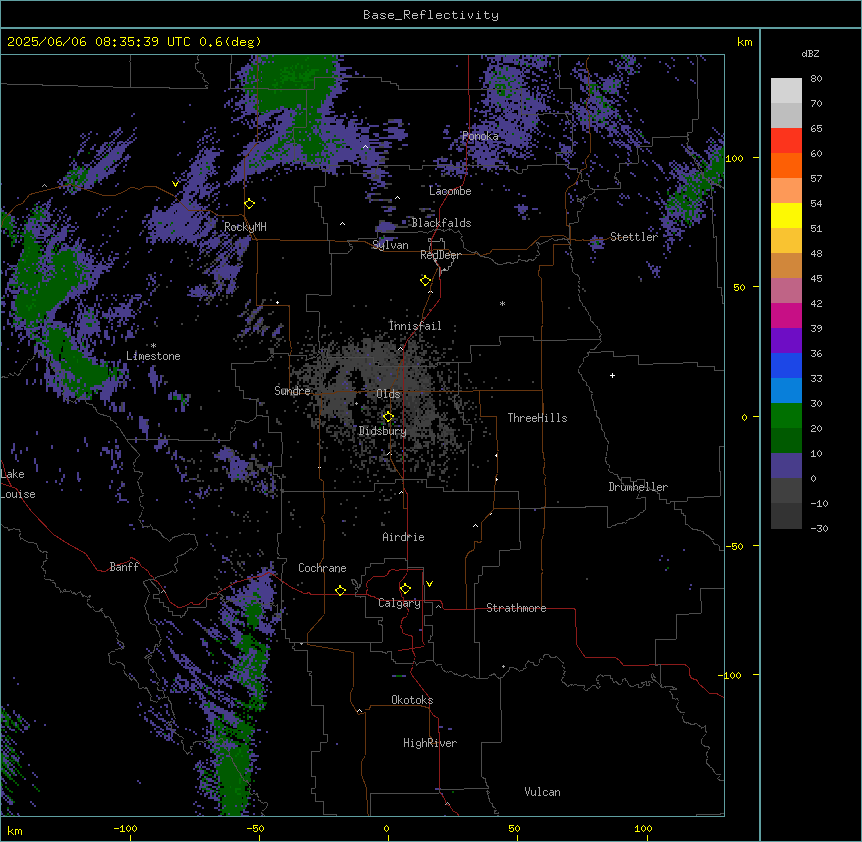The height and width of the screenshot is (842, 862).
Task: Click the bottom-axis -100 km tick label
Action: click(125, 828)
